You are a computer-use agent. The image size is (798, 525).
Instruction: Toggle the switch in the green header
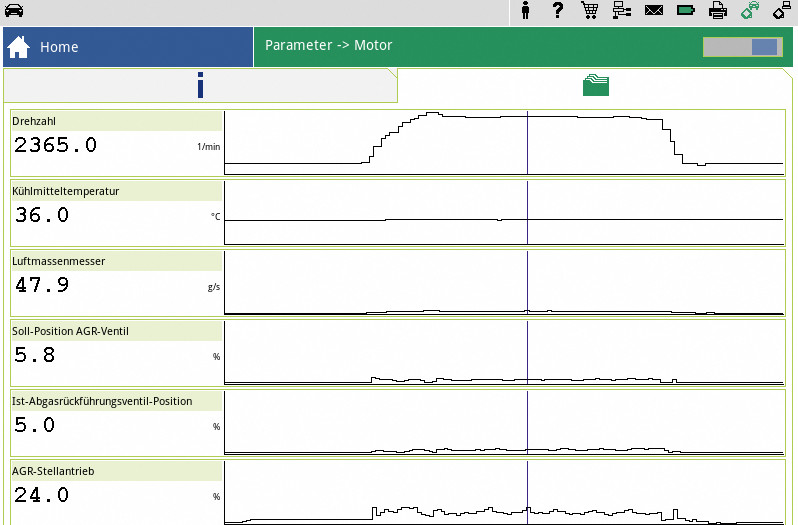[741, 47]
